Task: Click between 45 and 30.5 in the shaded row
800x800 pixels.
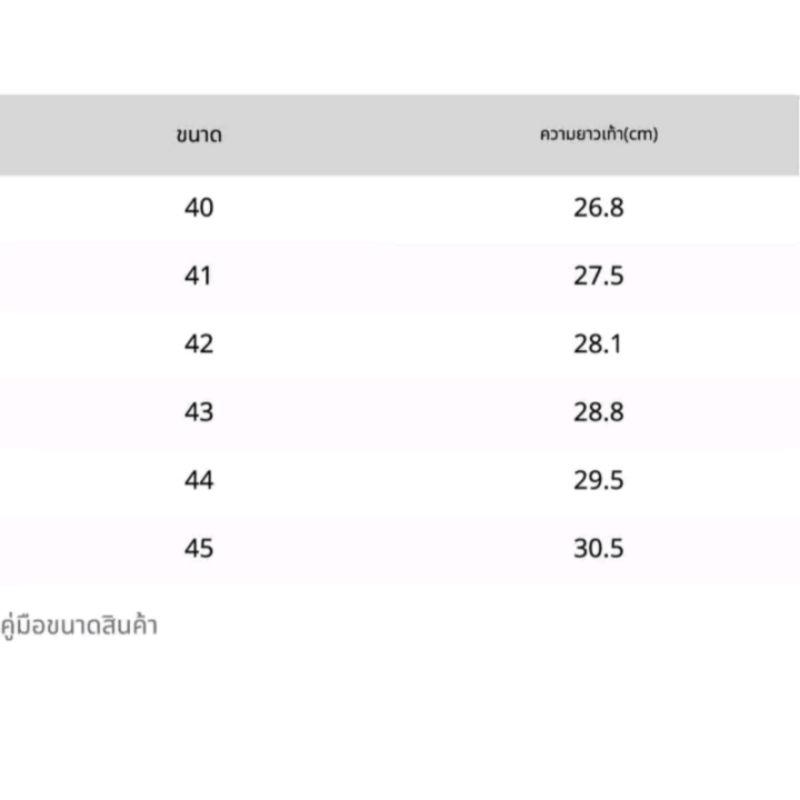Action: pyautogui.click(x=400, y=548)
